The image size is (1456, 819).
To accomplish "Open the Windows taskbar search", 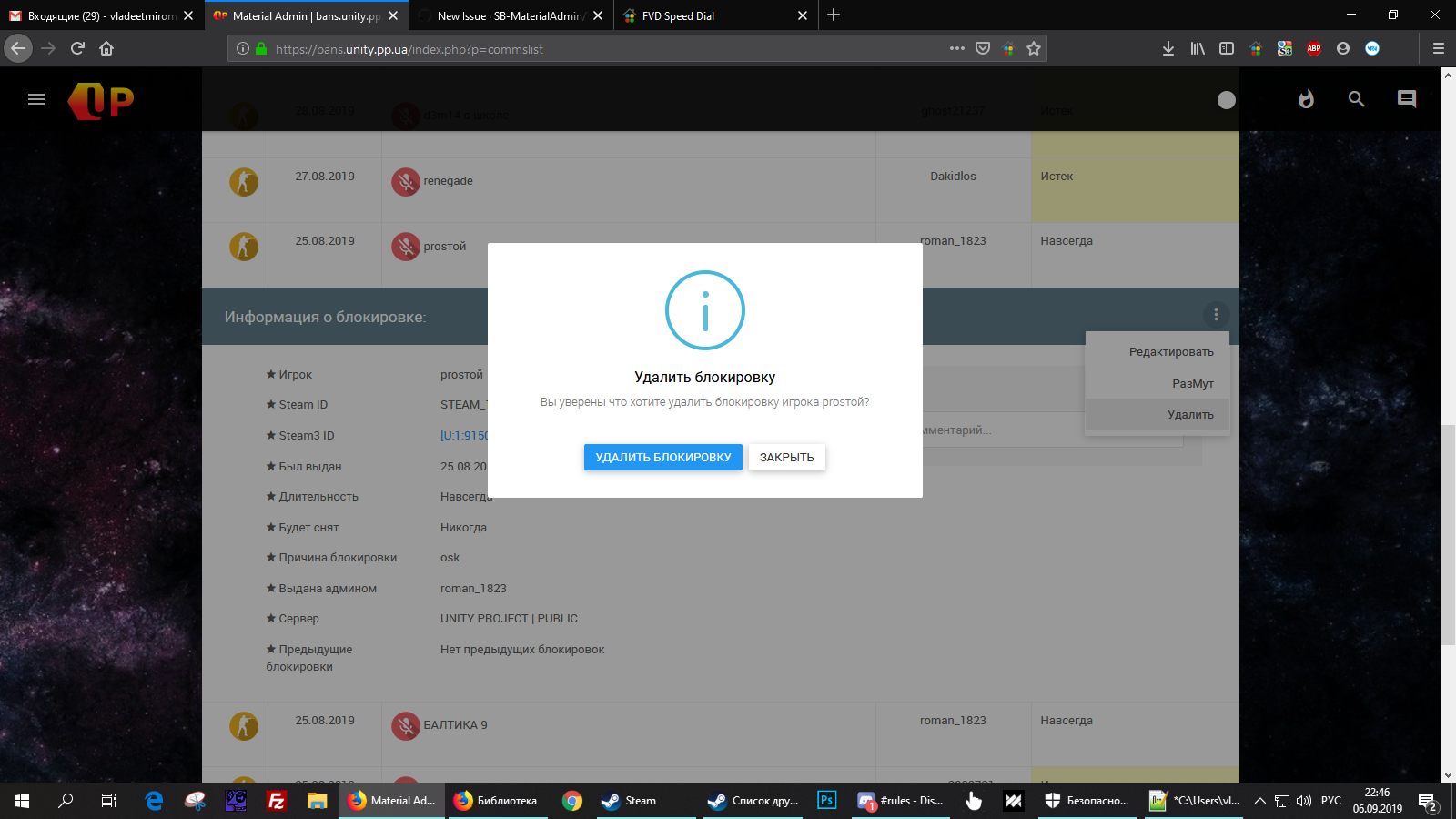I will 66,801.
